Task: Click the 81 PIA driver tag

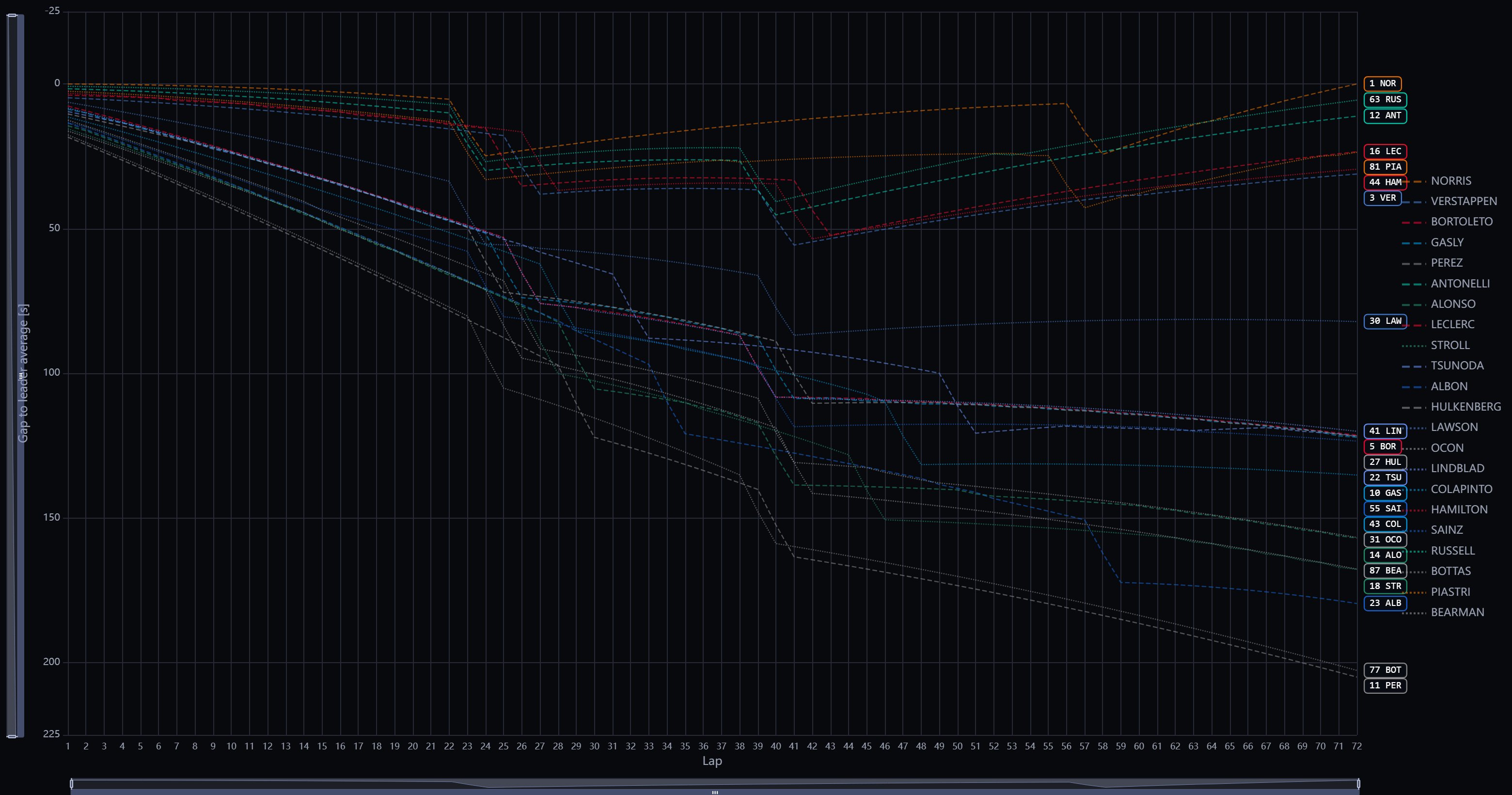Action: [1385, 167]
